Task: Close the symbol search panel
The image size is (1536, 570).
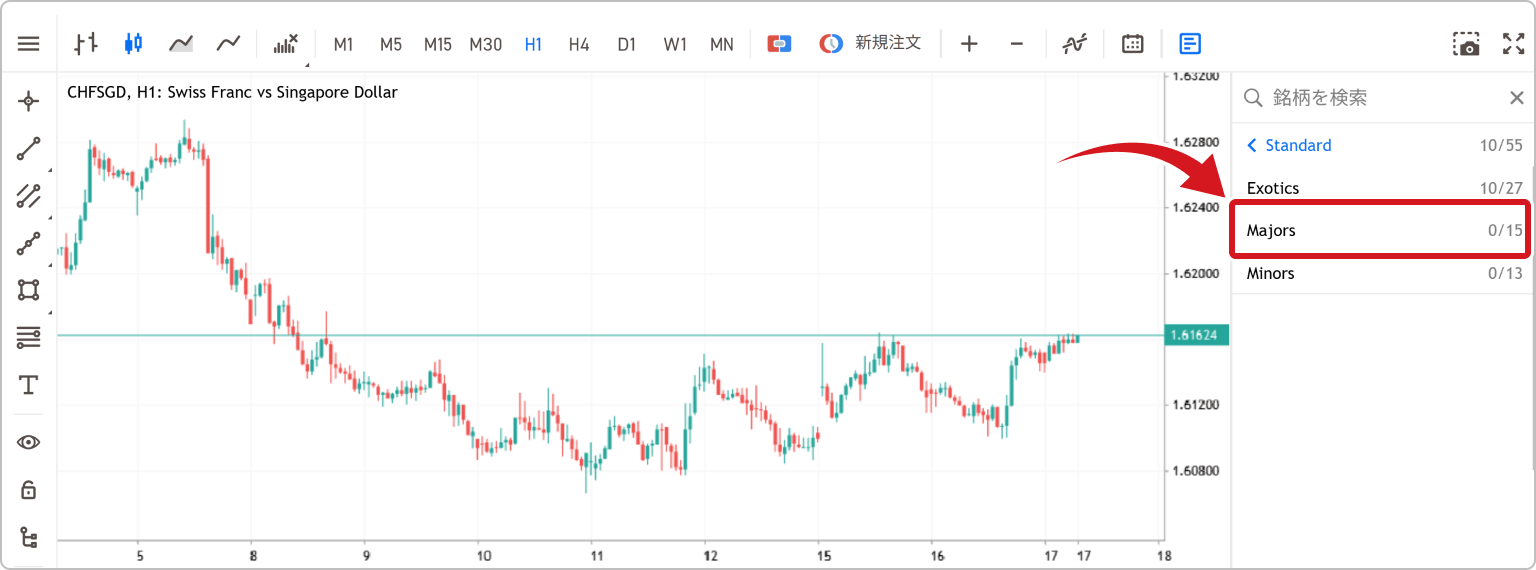Action: [1516, 97]
